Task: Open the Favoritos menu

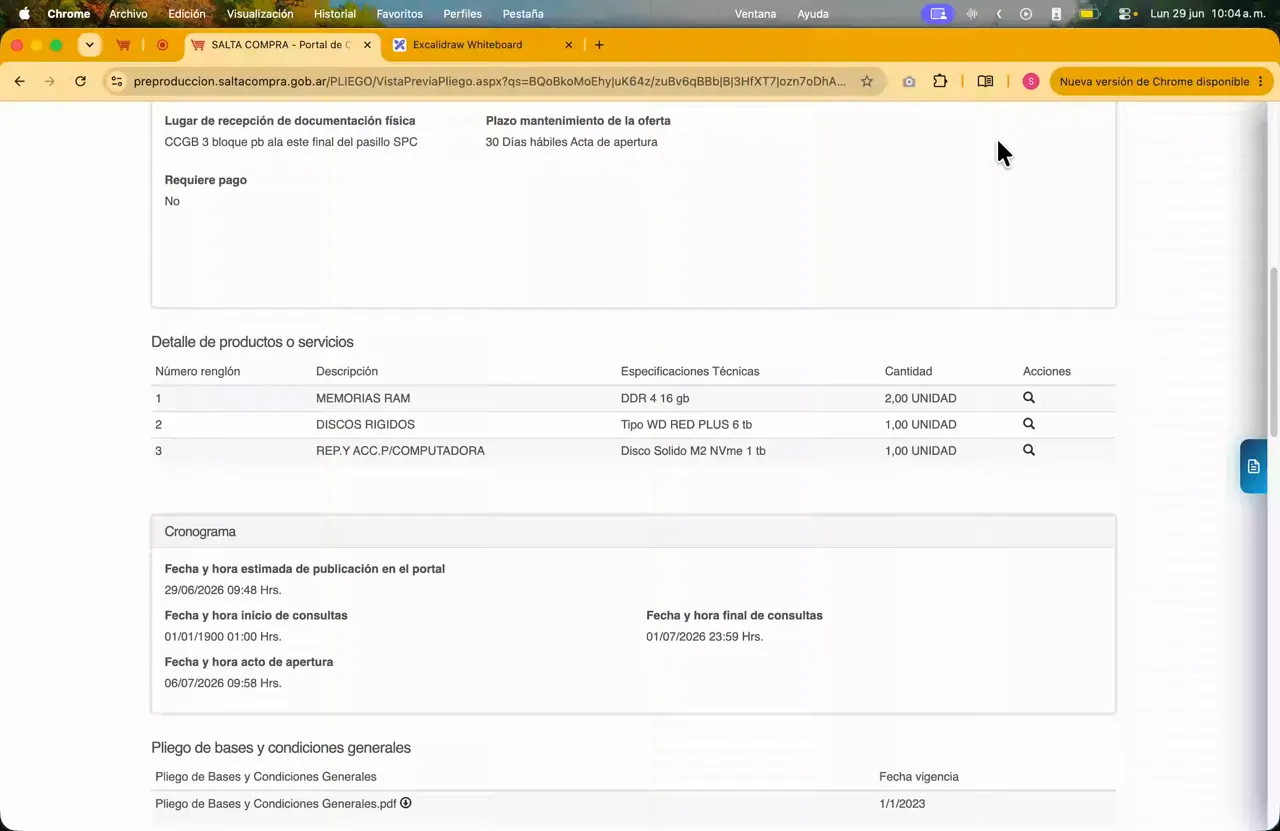Action: point(400,14)
